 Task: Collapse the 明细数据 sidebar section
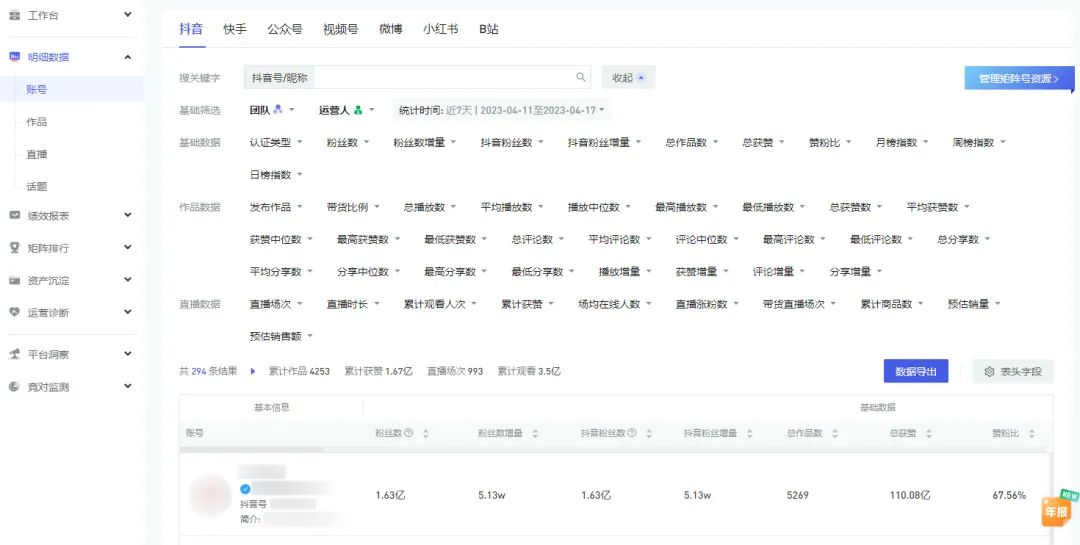127,56
